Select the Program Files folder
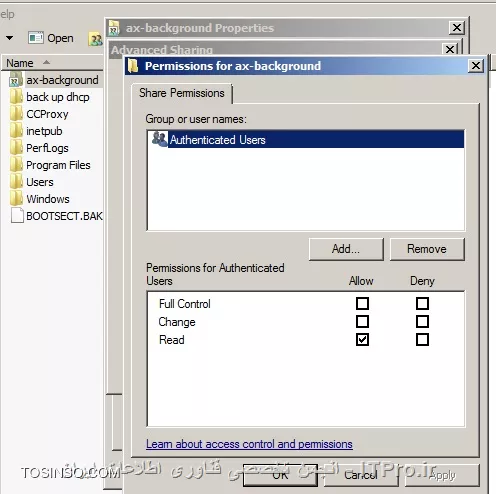The height and width of the screenshot is (494, 496). point(58,165)
